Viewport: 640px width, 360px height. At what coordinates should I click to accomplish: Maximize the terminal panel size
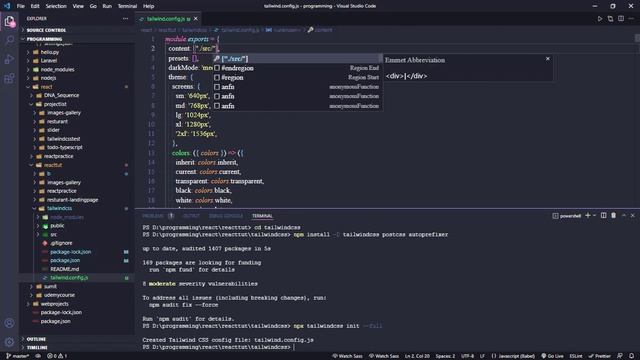624,216
